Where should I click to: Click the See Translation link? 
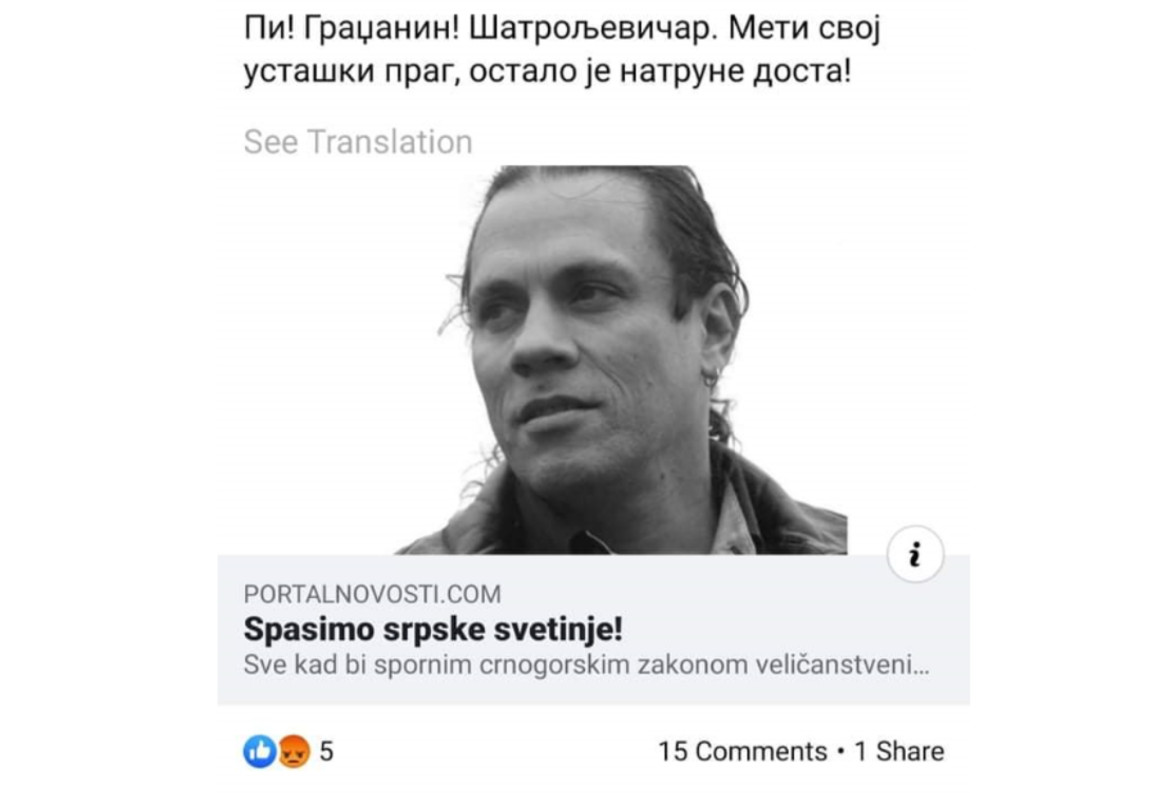pos(357,142)
